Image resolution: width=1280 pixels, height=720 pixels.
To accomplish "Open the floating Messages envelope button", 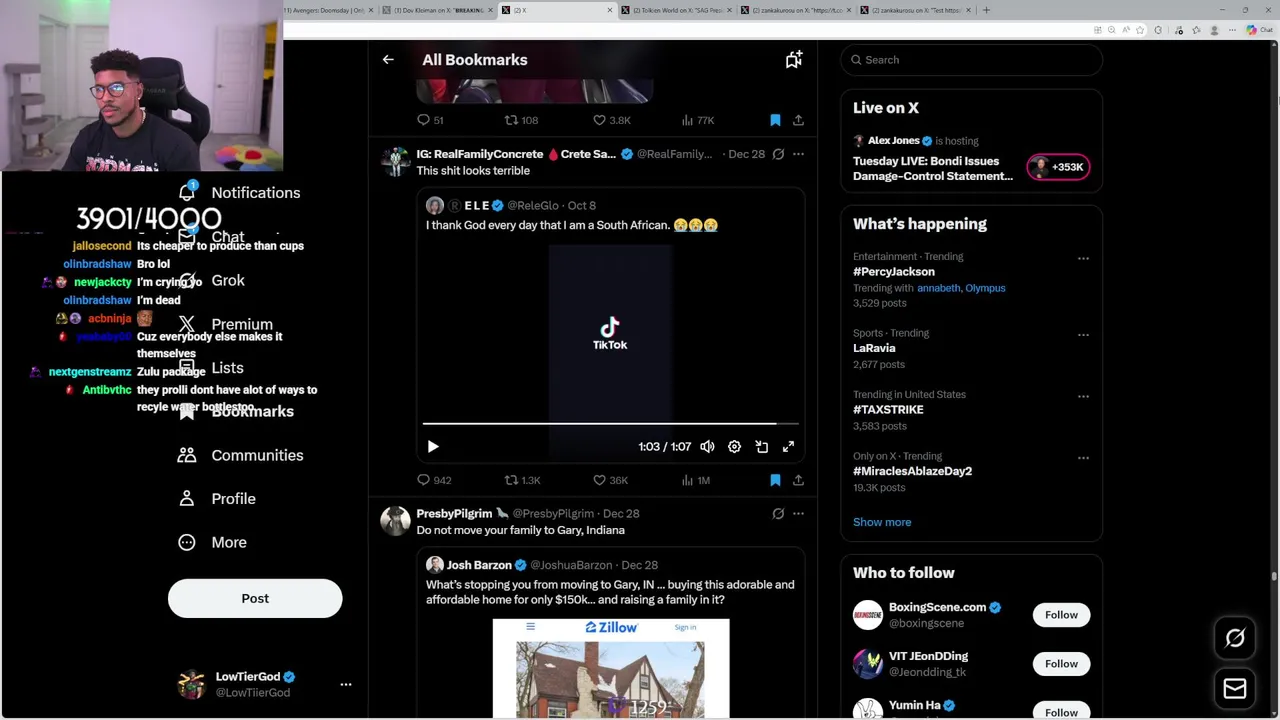I will click(x=1235, y=688).
